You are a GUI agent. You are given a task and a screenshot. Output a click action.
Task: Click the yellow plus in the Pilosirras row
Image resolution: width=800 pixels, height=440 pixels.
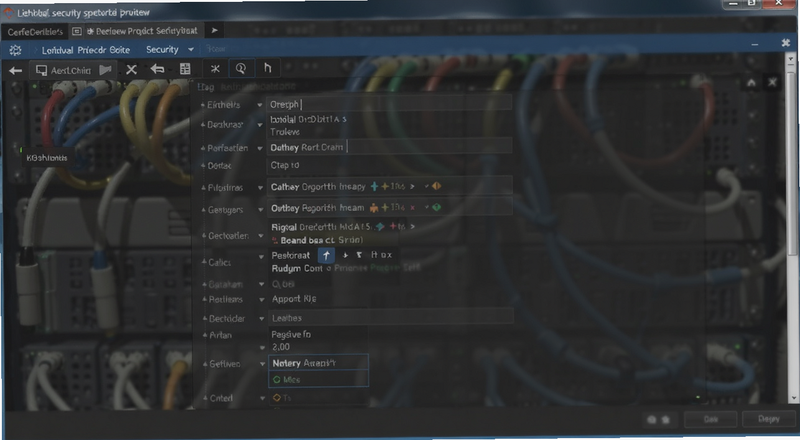coord(385,187)
